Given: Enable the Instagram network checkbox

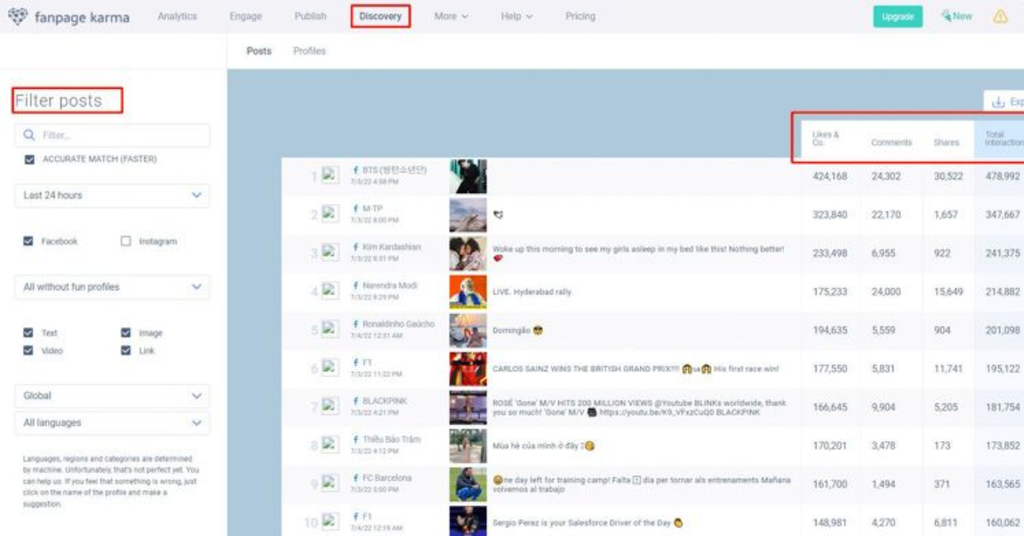Looking at the screenshot, I should pyautogui.click(x=125, y=241).
